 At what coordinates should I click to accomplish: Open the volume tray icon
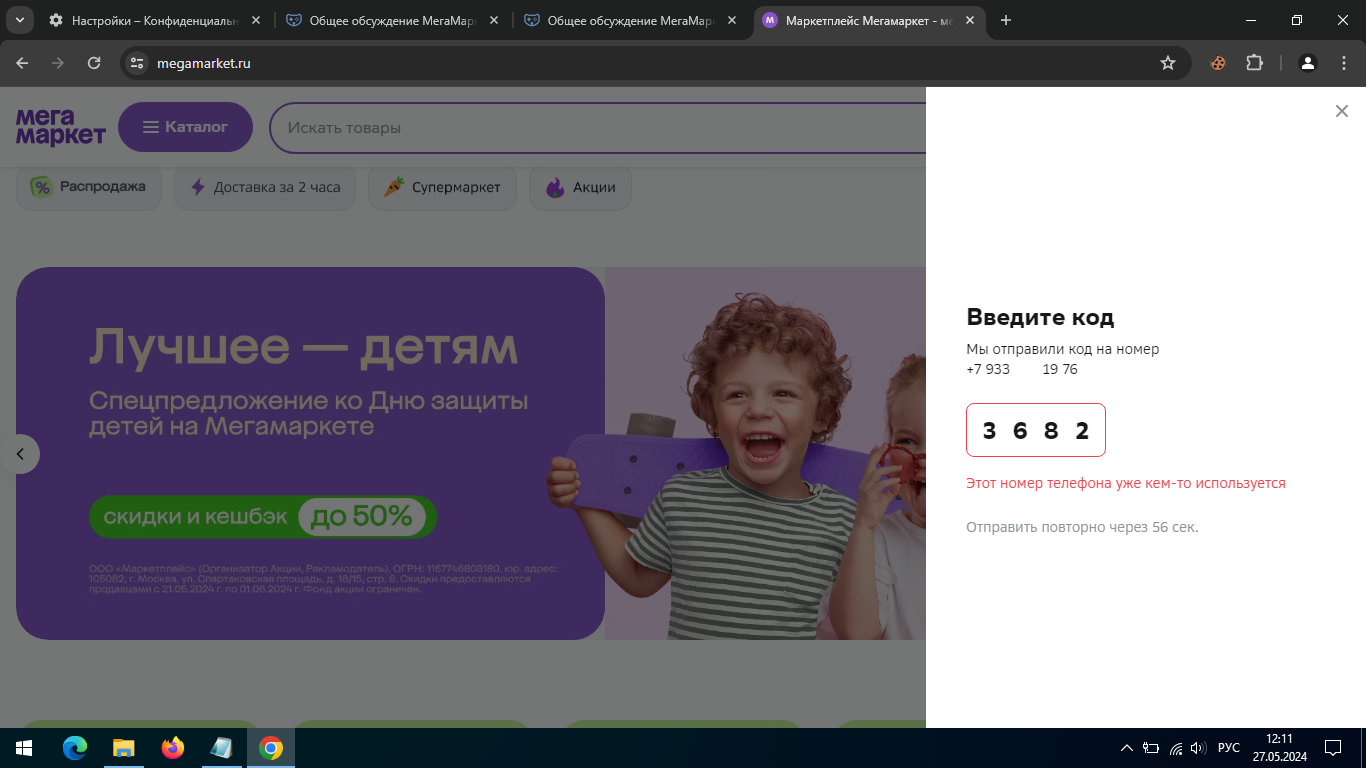[x=1198, y=748]
